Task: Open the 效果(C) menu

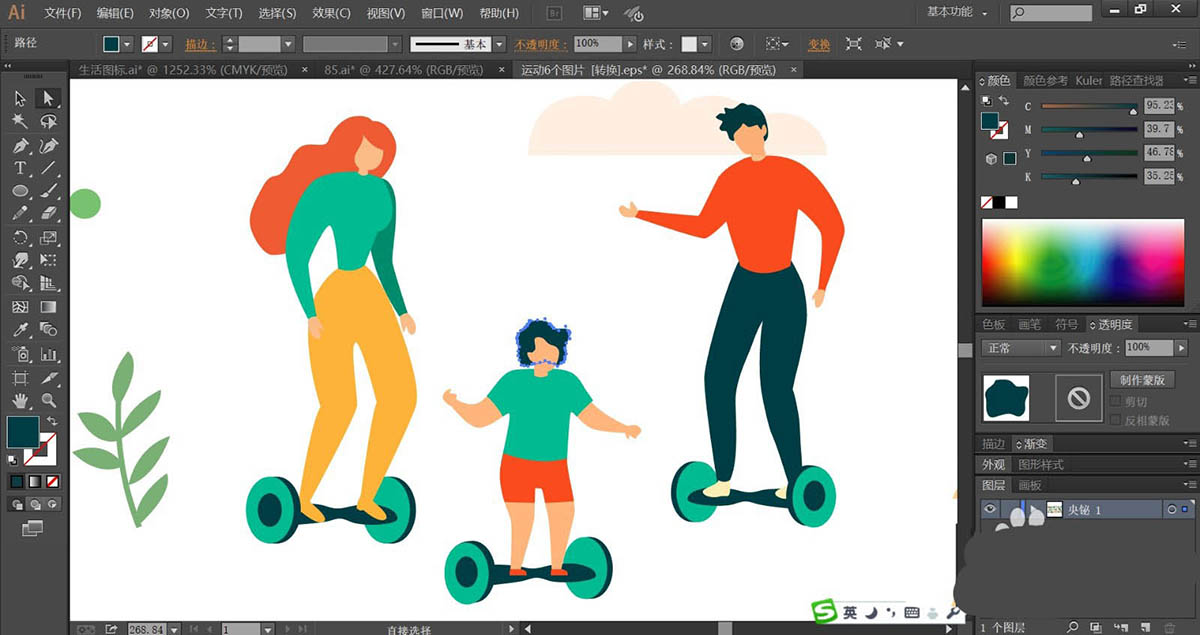Action: pyautogui.click(x=331, y=13)
